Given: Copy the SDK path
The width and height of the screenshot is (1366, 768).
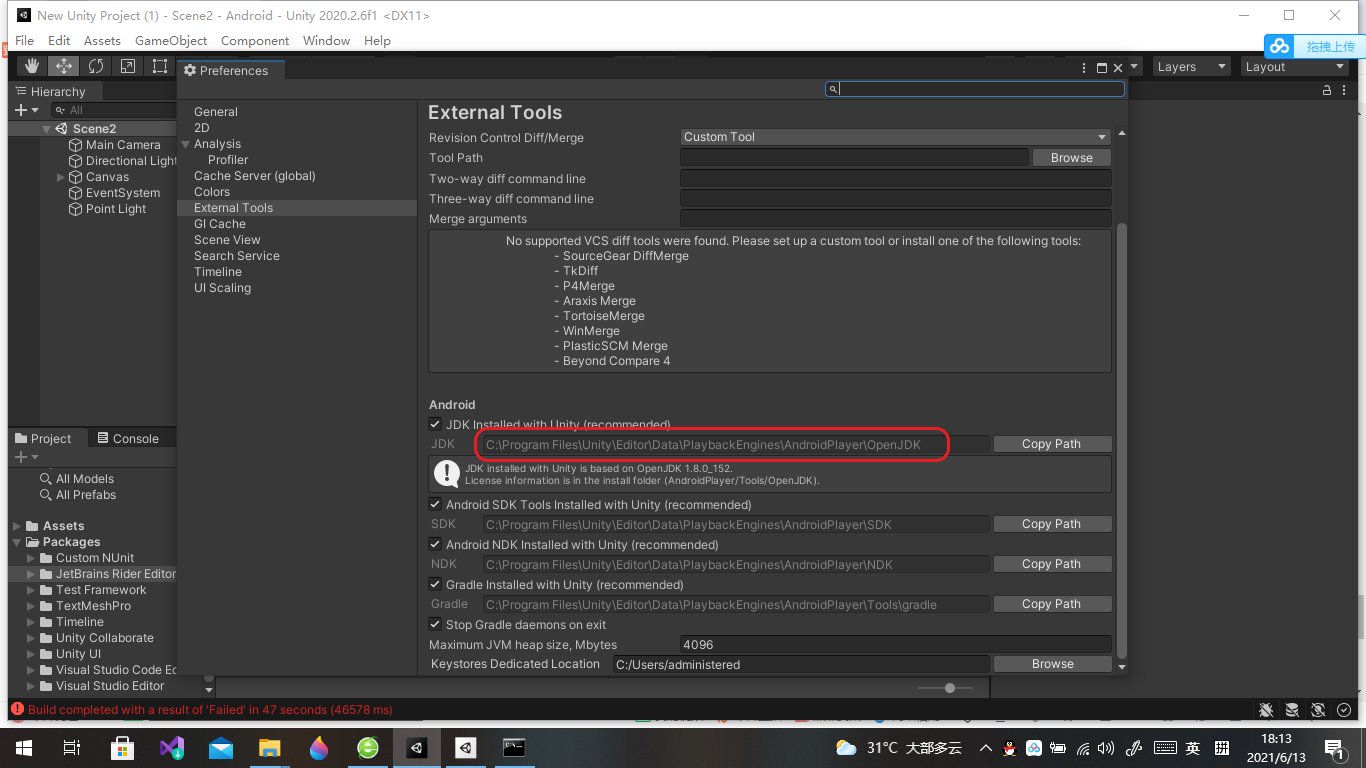Looking at the screenshot, I should [1051, 524].
